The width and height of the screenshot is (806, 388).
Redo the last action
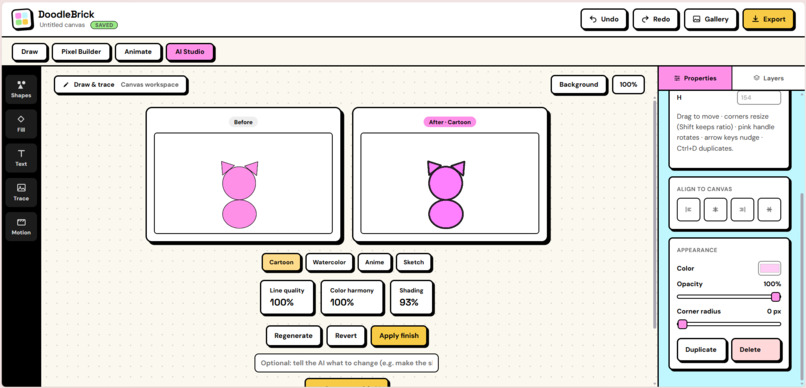pyautogui.click(x=655, y=20)
